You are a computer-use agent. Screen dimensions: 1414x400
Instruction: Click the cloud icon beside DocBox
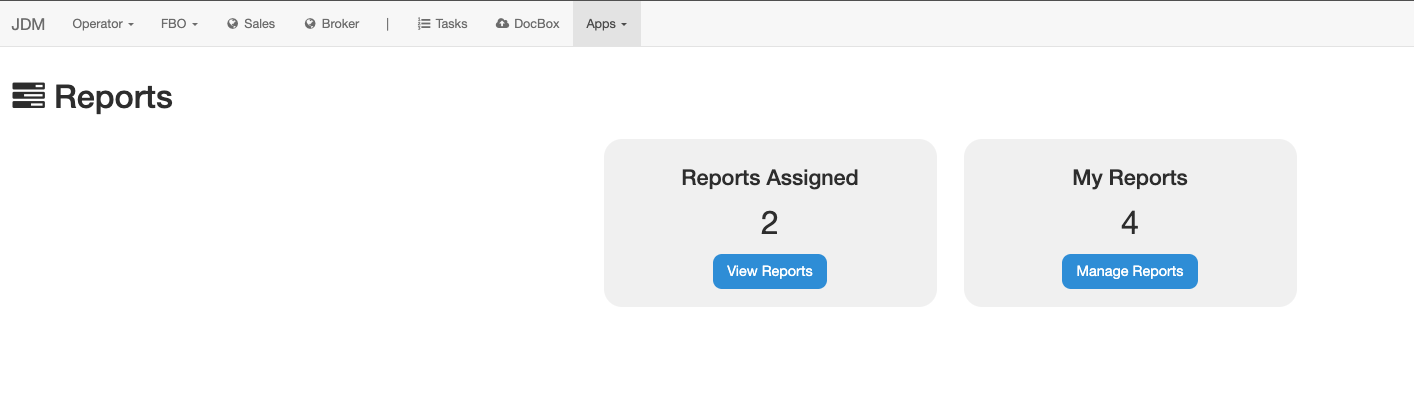(502, 24)
